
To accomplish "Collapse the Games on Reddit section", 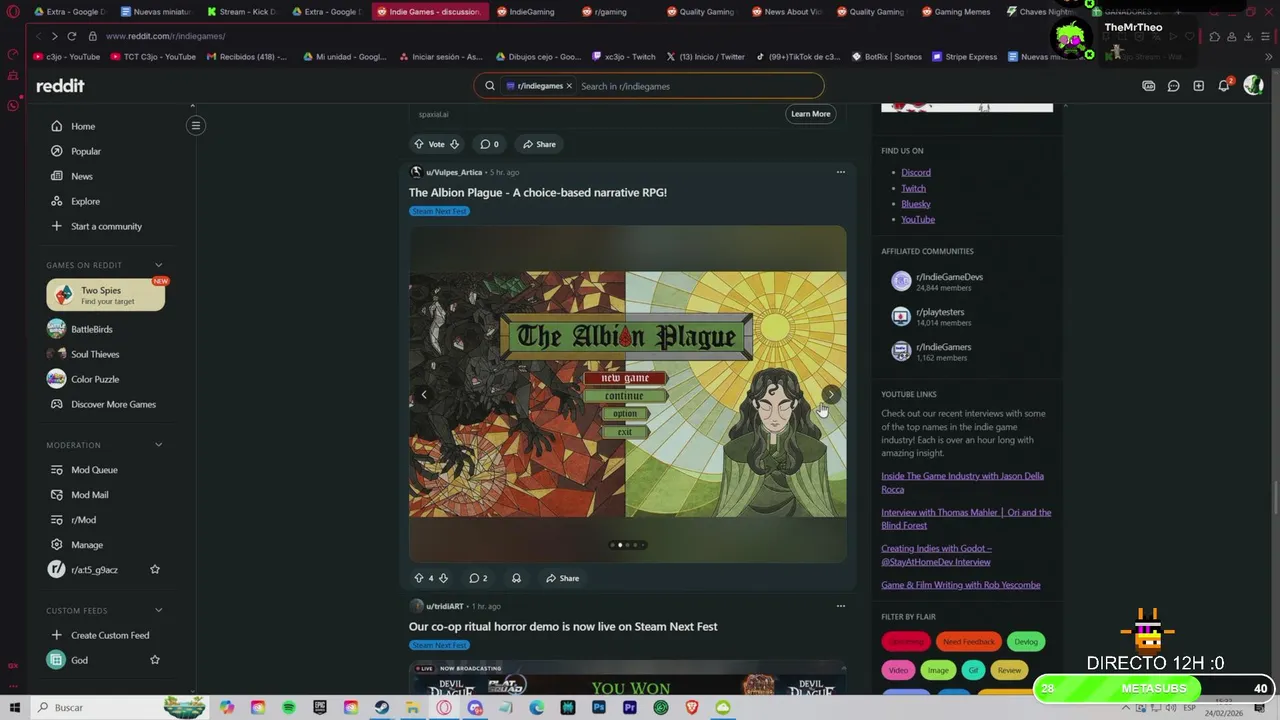I will pyautogui.click(x=158, y=265).
